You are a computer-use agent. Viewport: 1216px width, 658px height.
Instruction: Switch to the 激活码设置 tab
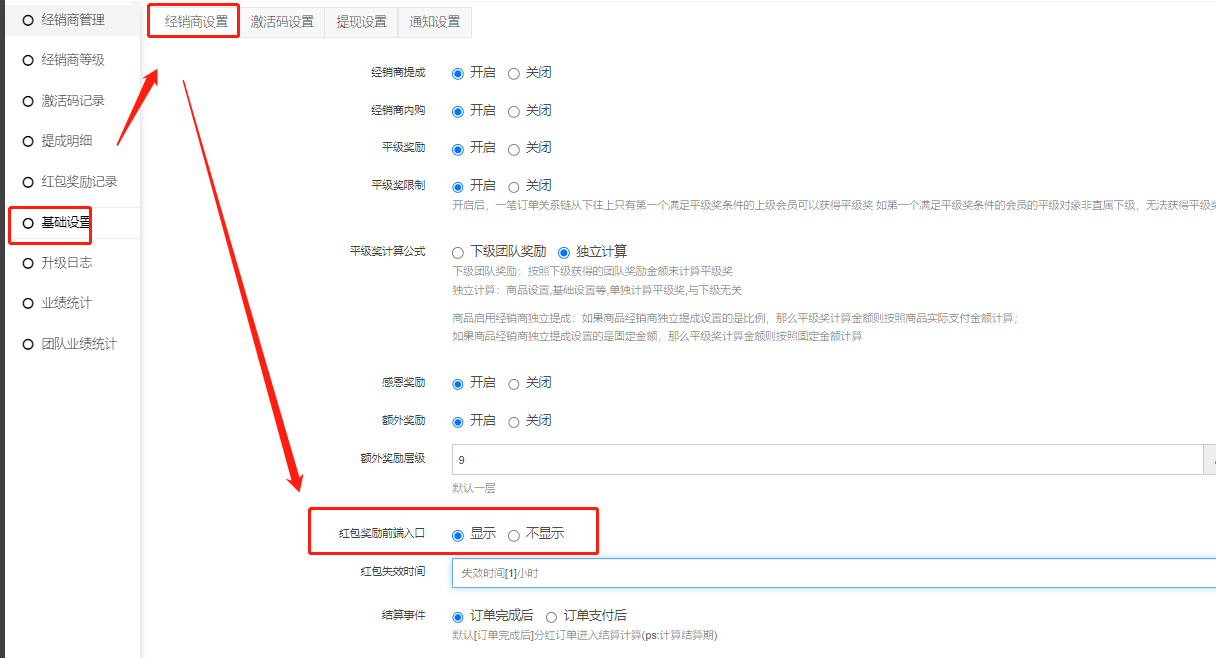pyautogui.click(x=282, y=22)
